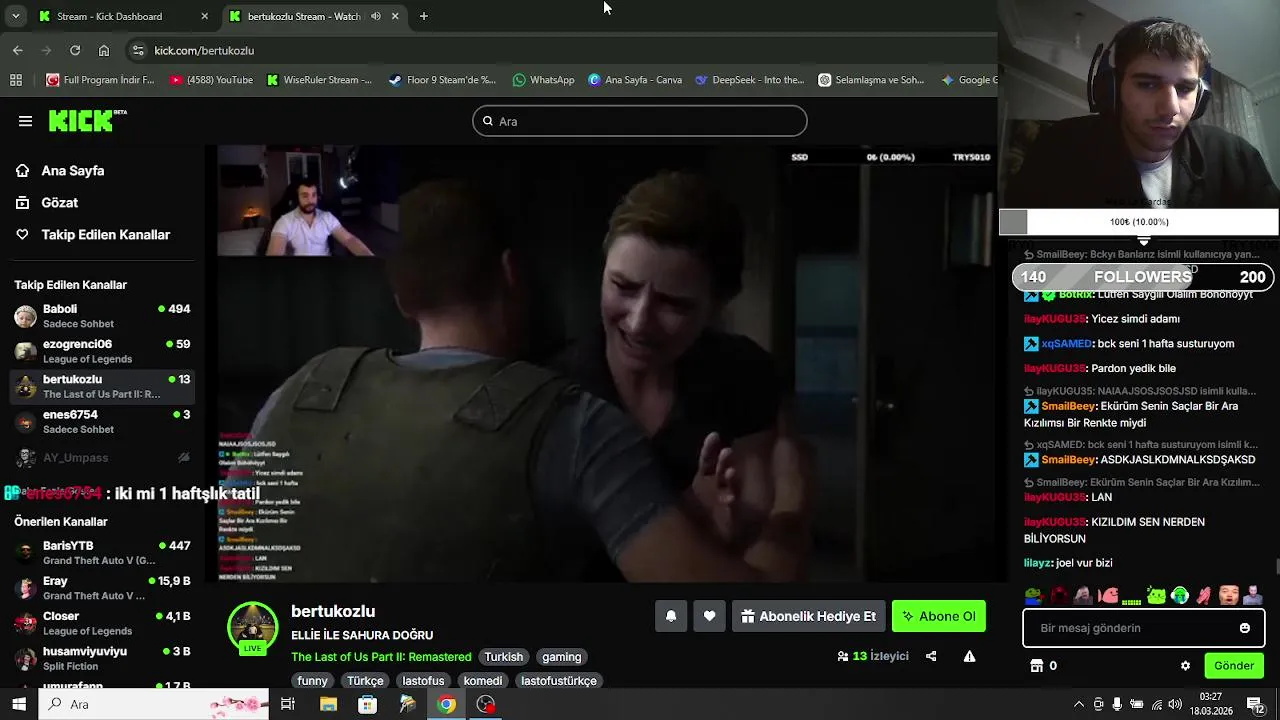Click the Turkish tag

pyautogui.click(x=504, y=657)
